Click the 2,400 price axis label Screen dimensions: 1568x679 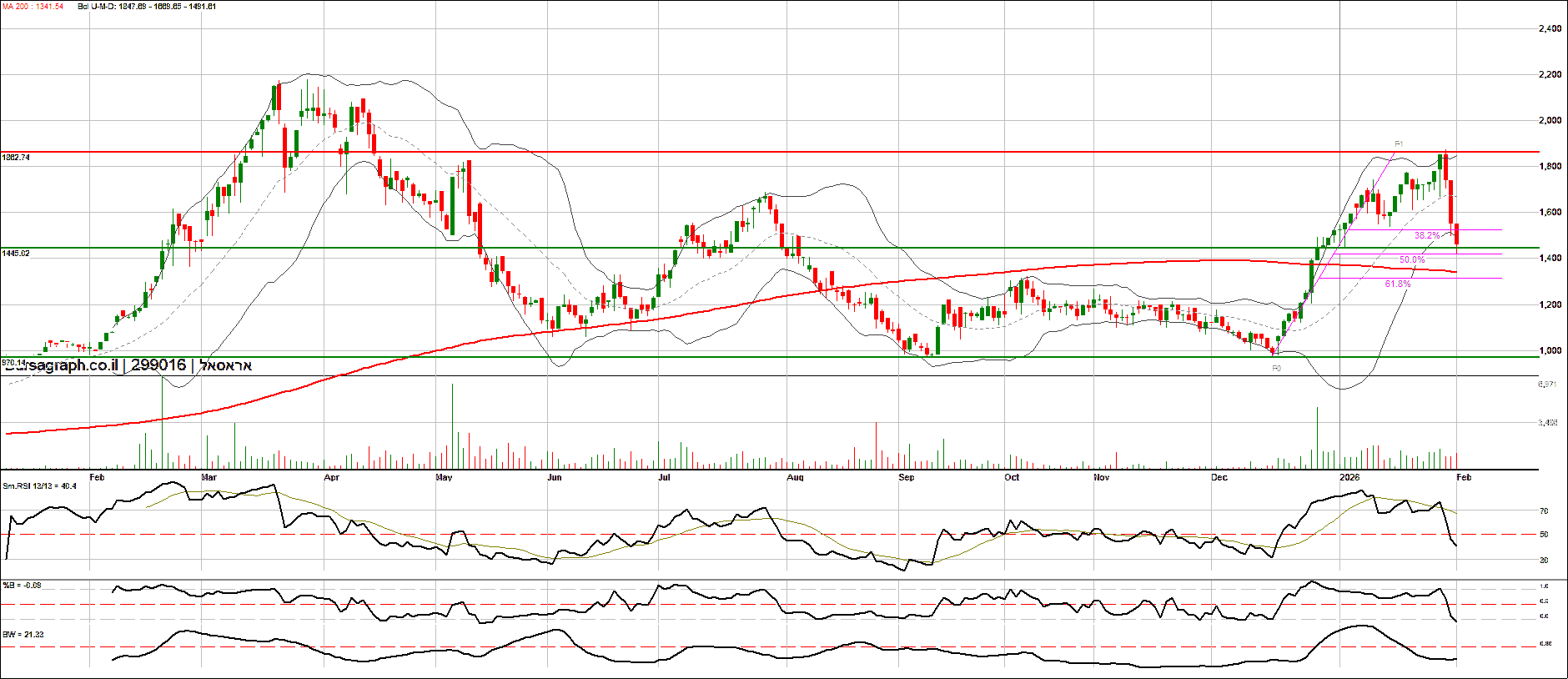click(x=1550, y=29)
